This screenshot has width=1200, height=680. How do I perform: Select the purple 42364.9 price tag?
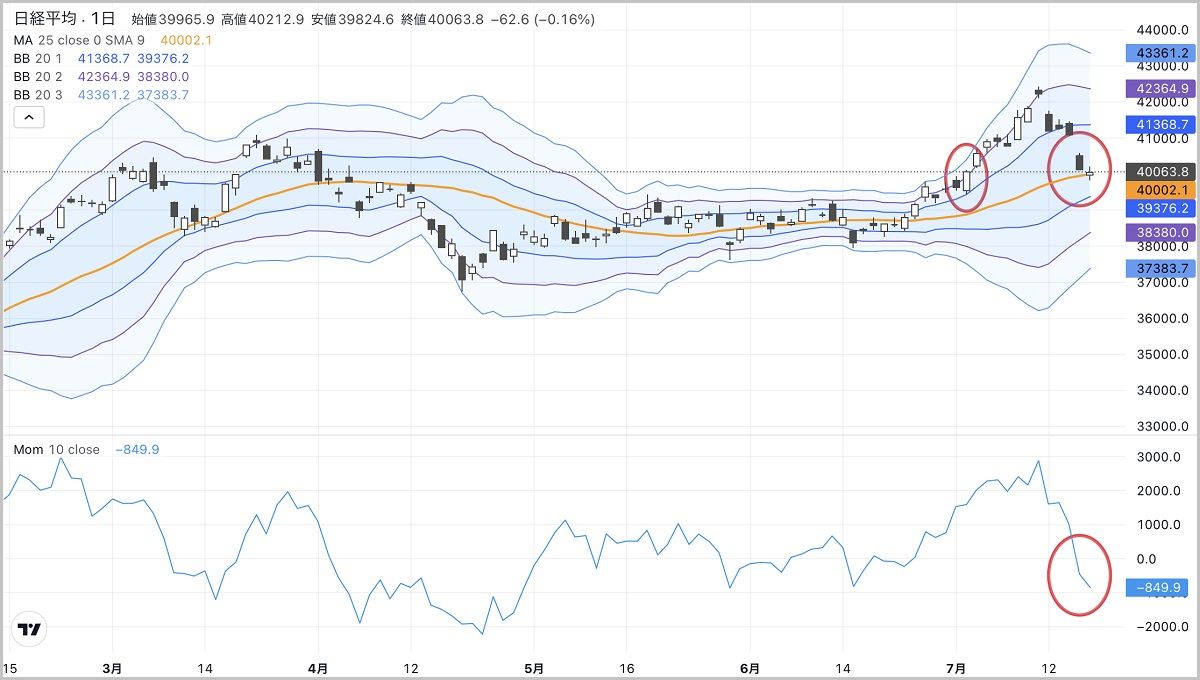click(x=1162, y=89)
